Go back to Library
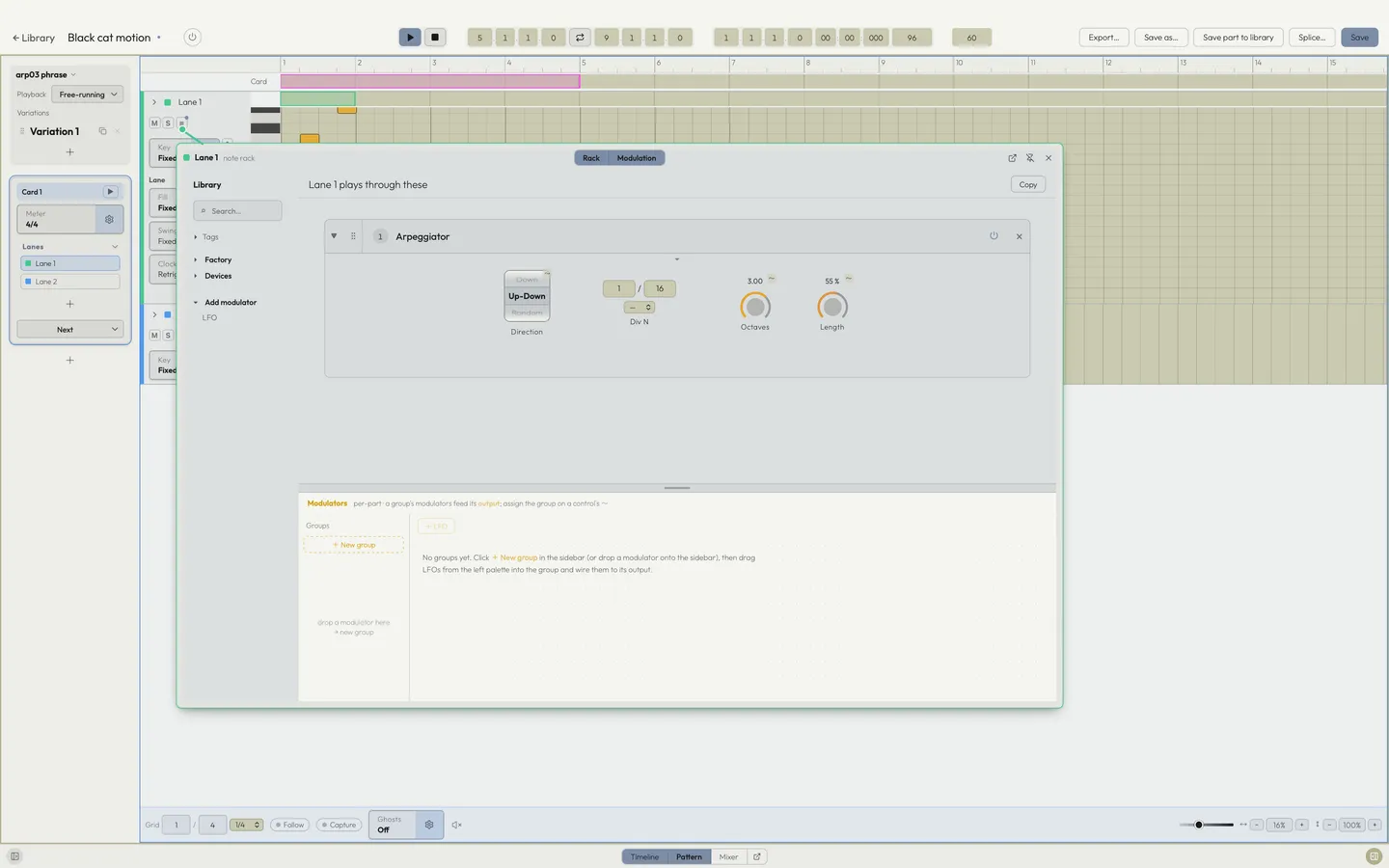This screenshot has width=1389, height=868. click(x=34, y=38)
